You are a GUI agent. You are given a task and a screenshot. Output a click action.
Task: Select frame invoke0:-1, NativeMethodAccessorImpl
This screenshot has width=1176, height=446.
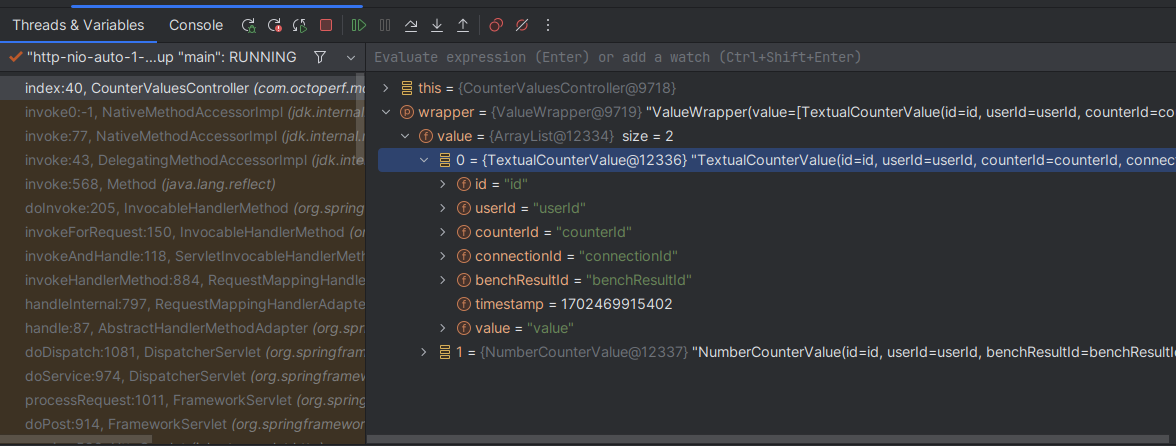182,112
